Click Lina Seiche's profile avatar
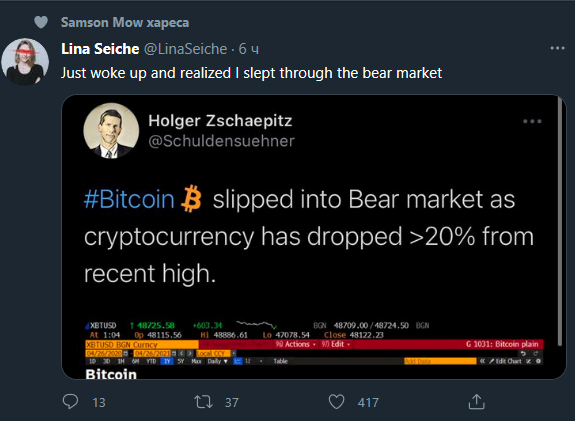Screen dimensions: 575x421 (x=25, y=62)
